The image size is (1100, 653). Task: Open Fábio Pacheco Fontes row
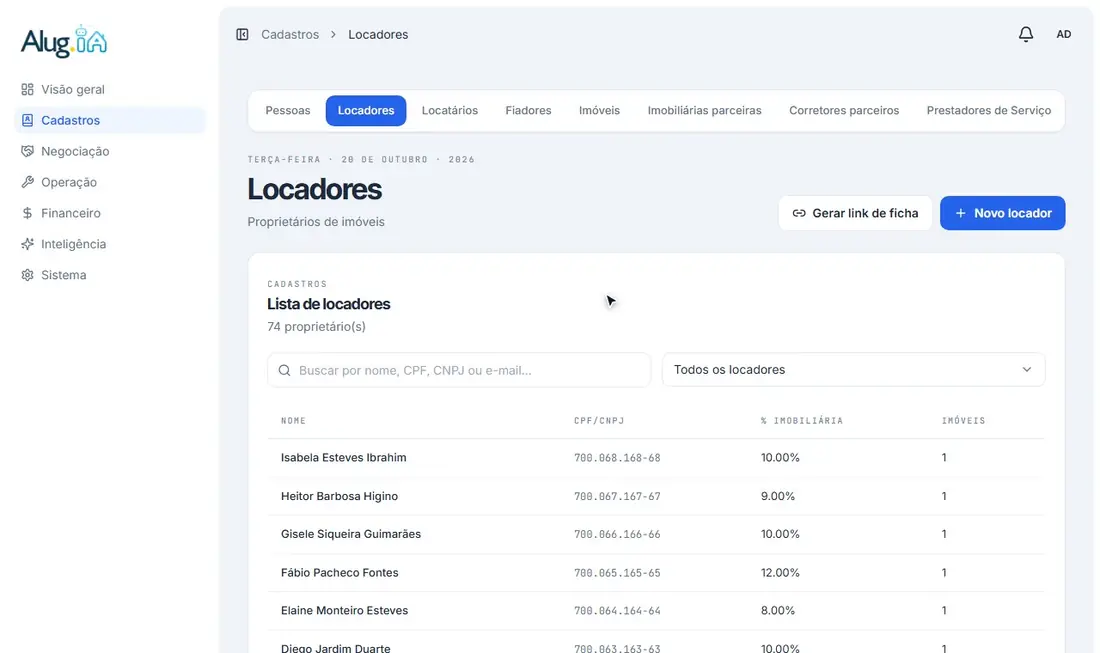coord(656,572)
